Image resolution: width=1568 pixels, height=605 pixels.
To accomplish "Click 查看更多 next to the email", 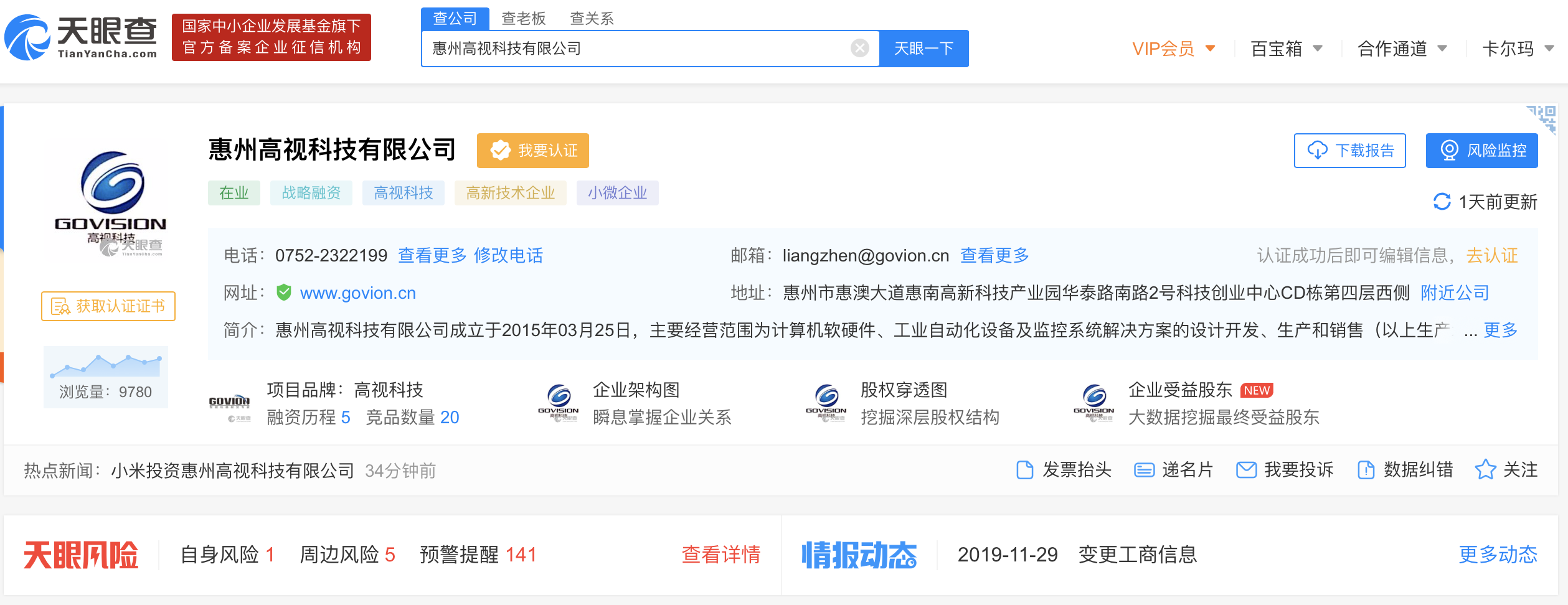I will (x=994, y=255).
